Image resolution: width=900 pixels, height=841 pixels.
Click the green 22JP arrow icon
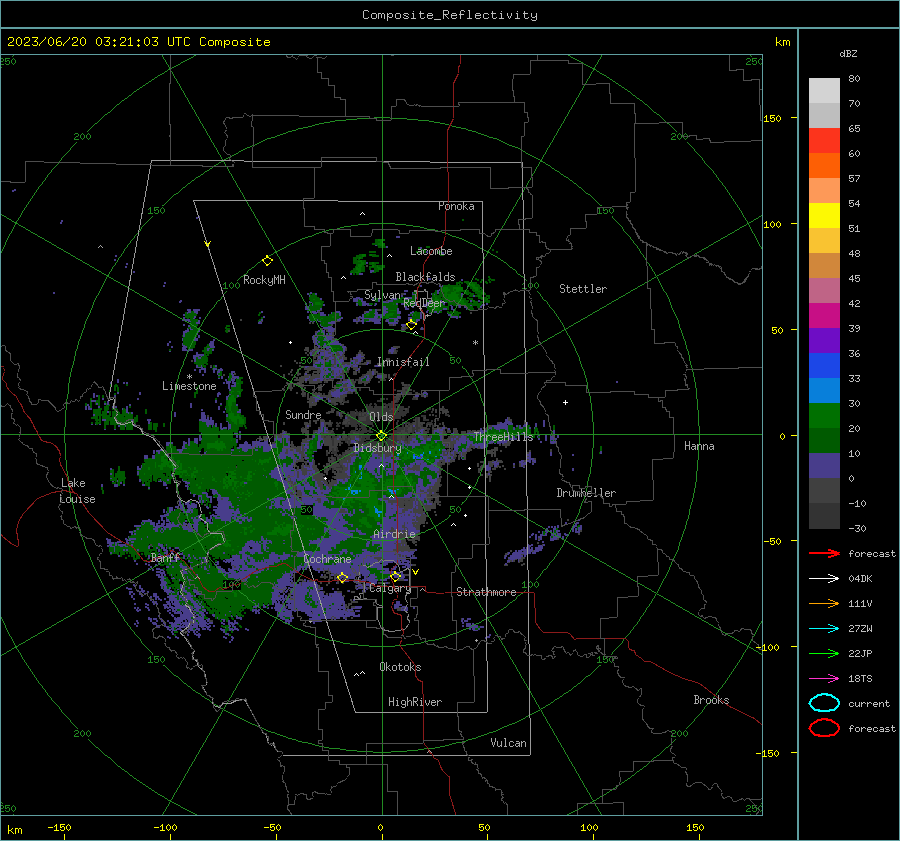(824, 653)
